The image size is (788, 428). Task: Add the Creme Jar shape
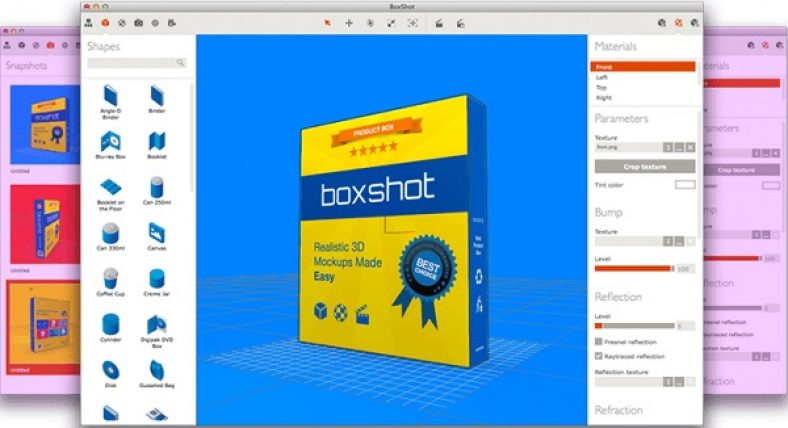coord(157,282)
